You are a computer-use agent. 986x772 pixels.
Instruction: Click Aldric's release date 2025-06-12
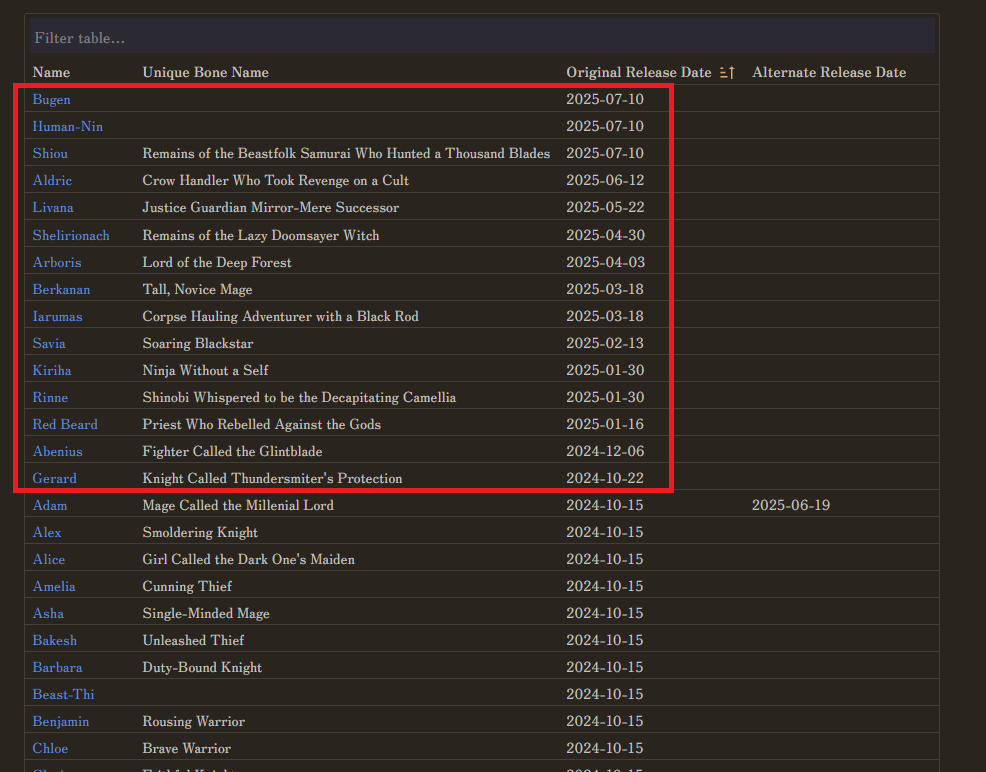pos(606,180)
